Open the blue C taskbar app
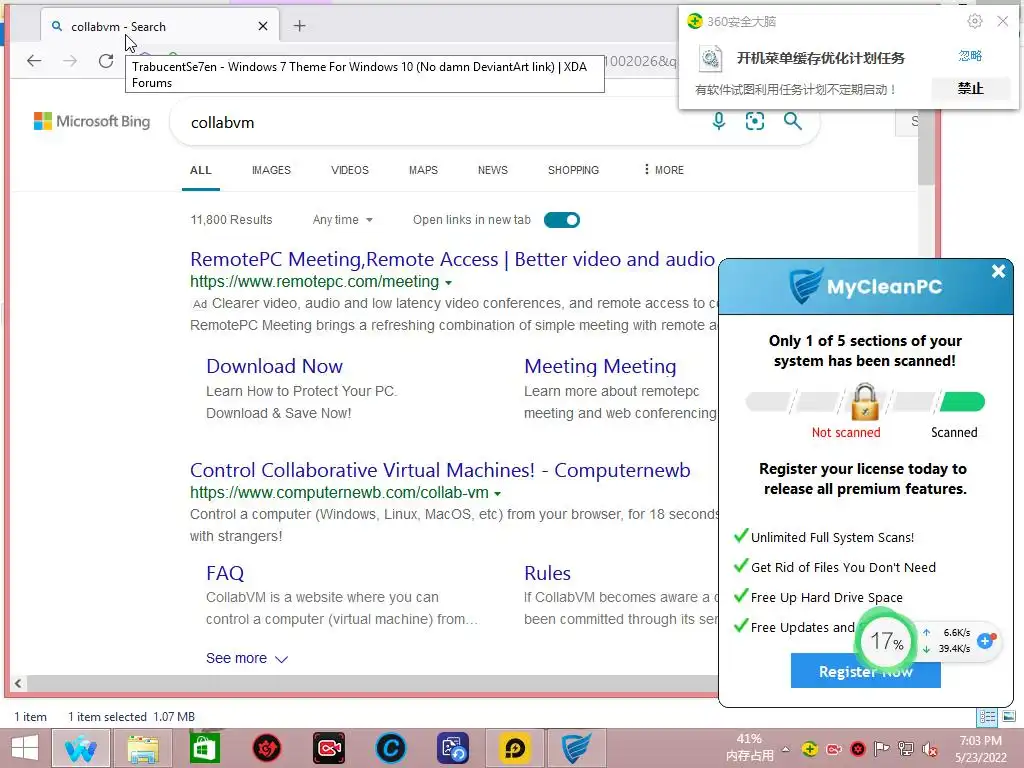The height and width of the screenshot is (768, 1024). click(391, 748)
